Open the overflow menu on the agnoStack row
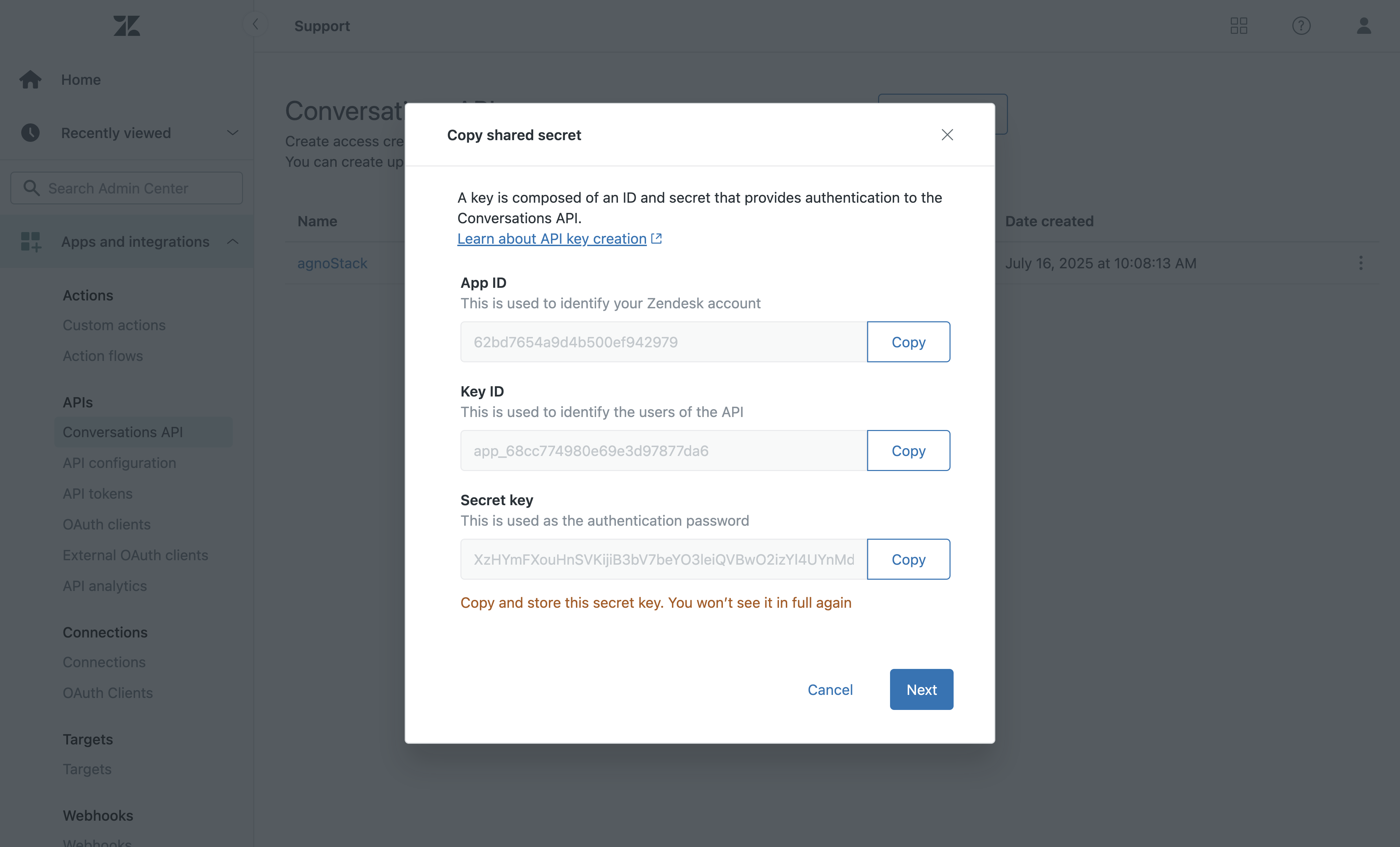 [x=1361, y=263]
